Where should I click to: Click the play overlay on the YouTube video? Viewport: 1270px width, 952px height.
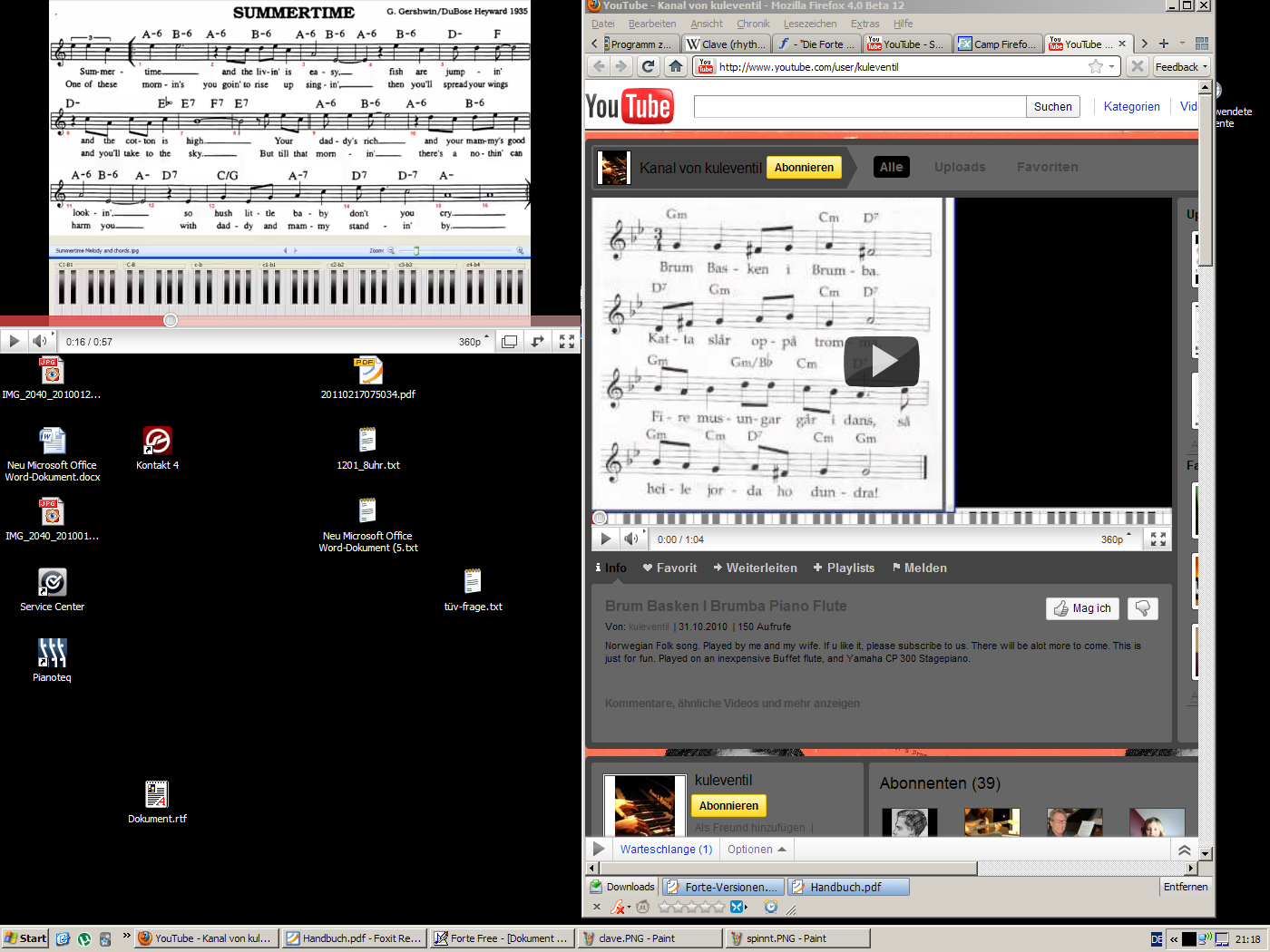pos(881,361)
